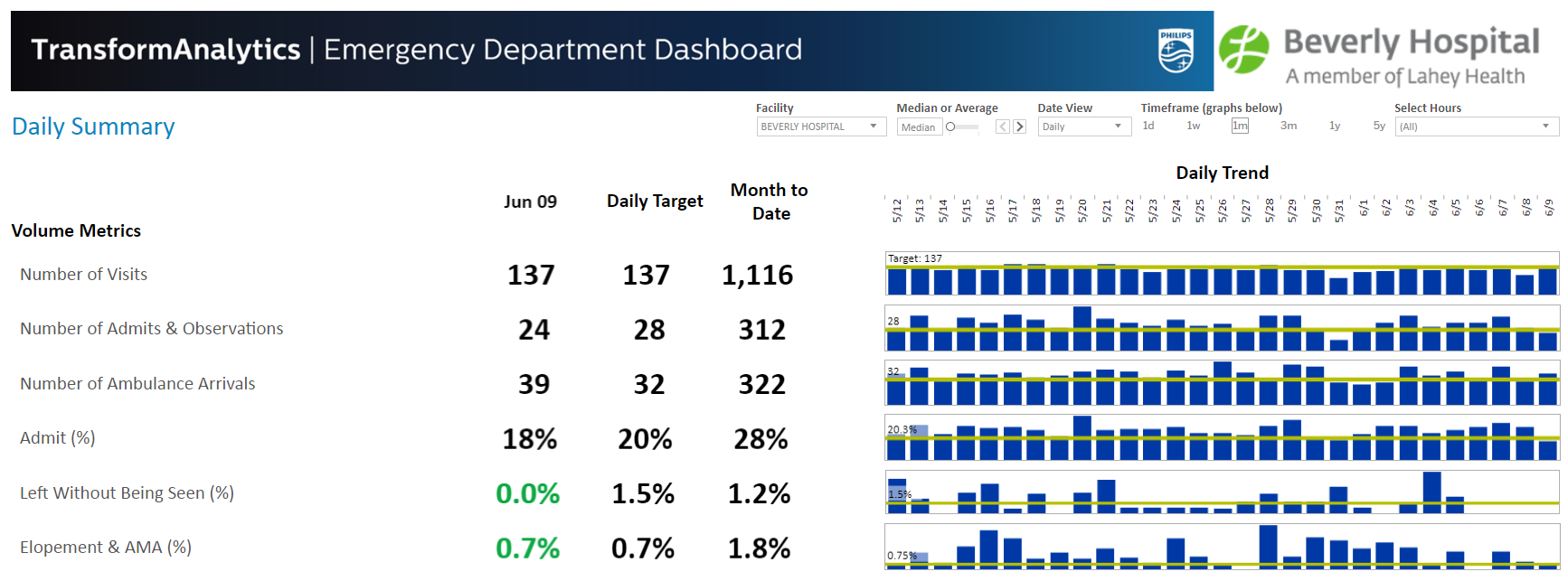
Task: Click the 6/9 date label in Daily Trend
Action: [1548, 209]
